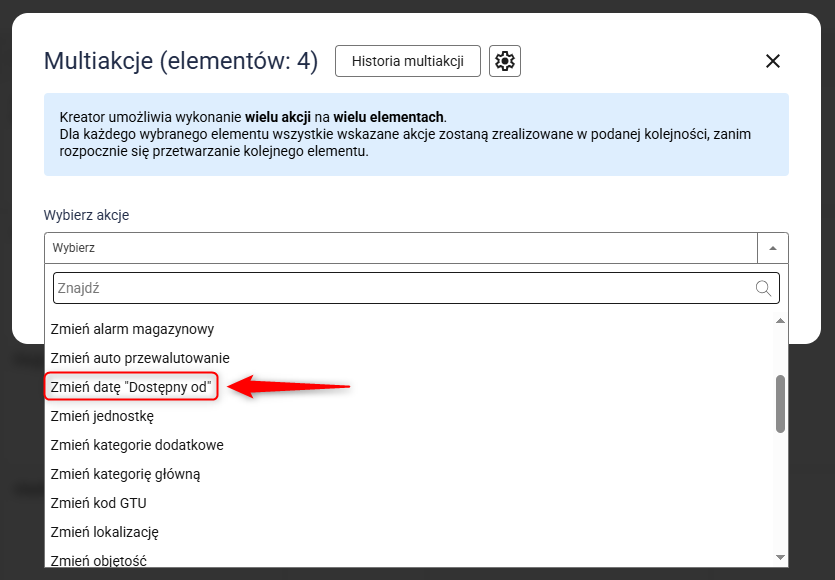Choose Zmień lokalizację from dropdown list

tap(105, 532)
